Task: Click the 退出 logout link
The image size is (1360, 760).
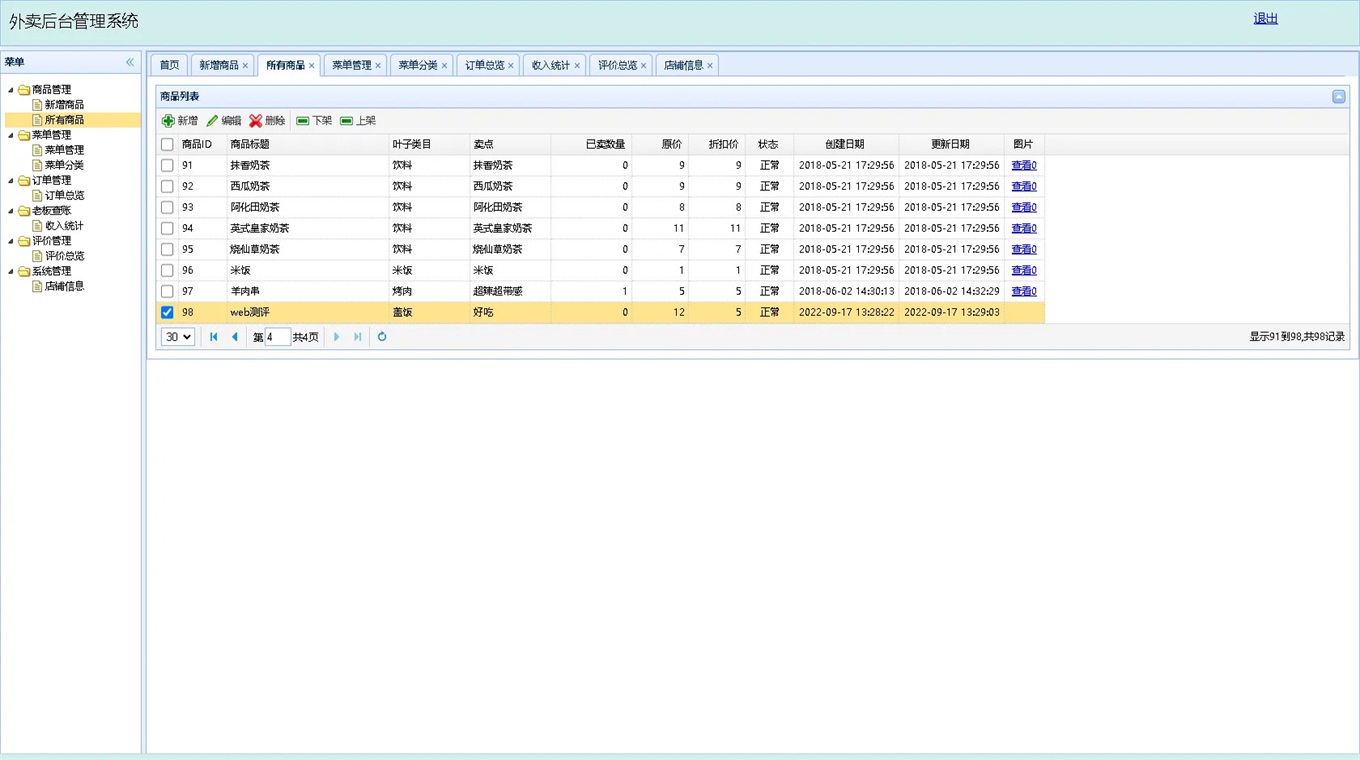Action: pyautogui.click(x=1266, y=18)
